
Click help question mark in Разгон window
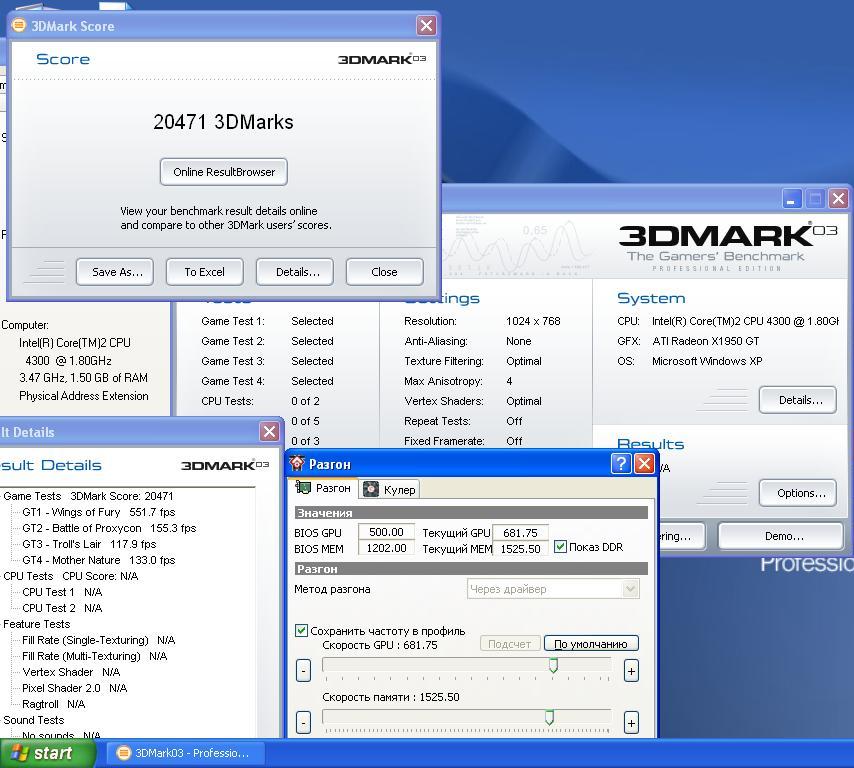[x=620, y=464]
